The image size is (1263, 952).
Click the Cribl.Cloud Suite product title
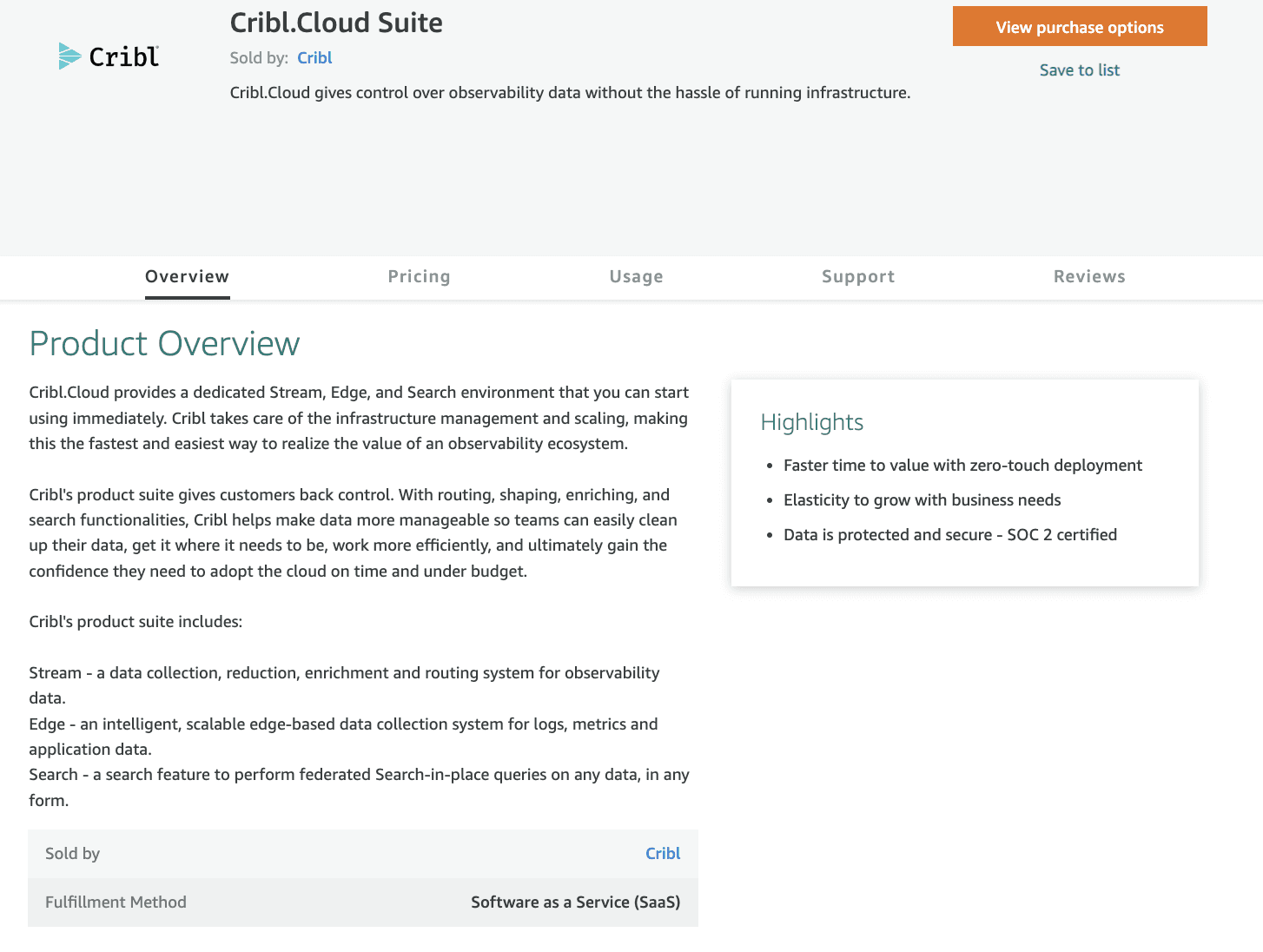click(x=336, y=23)
